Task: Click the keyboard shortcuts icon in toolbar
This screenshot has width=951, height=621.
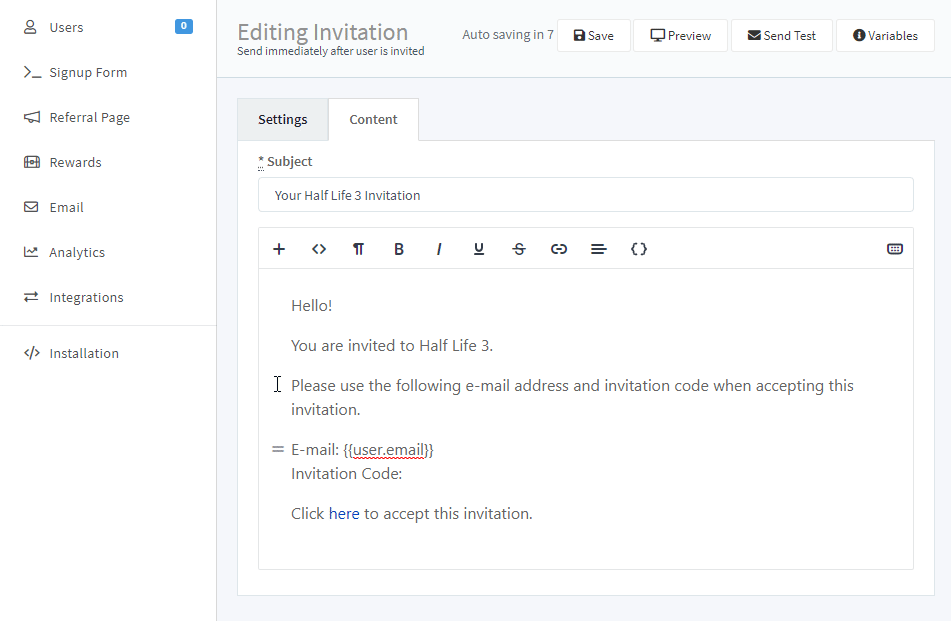Action: click(x=895, y=249)
